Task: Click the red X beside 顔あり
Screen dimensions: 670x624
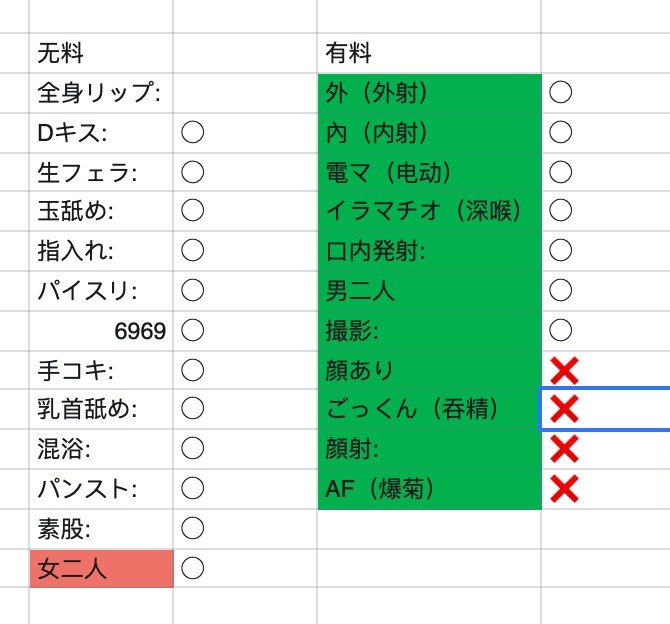Action: 564,370
